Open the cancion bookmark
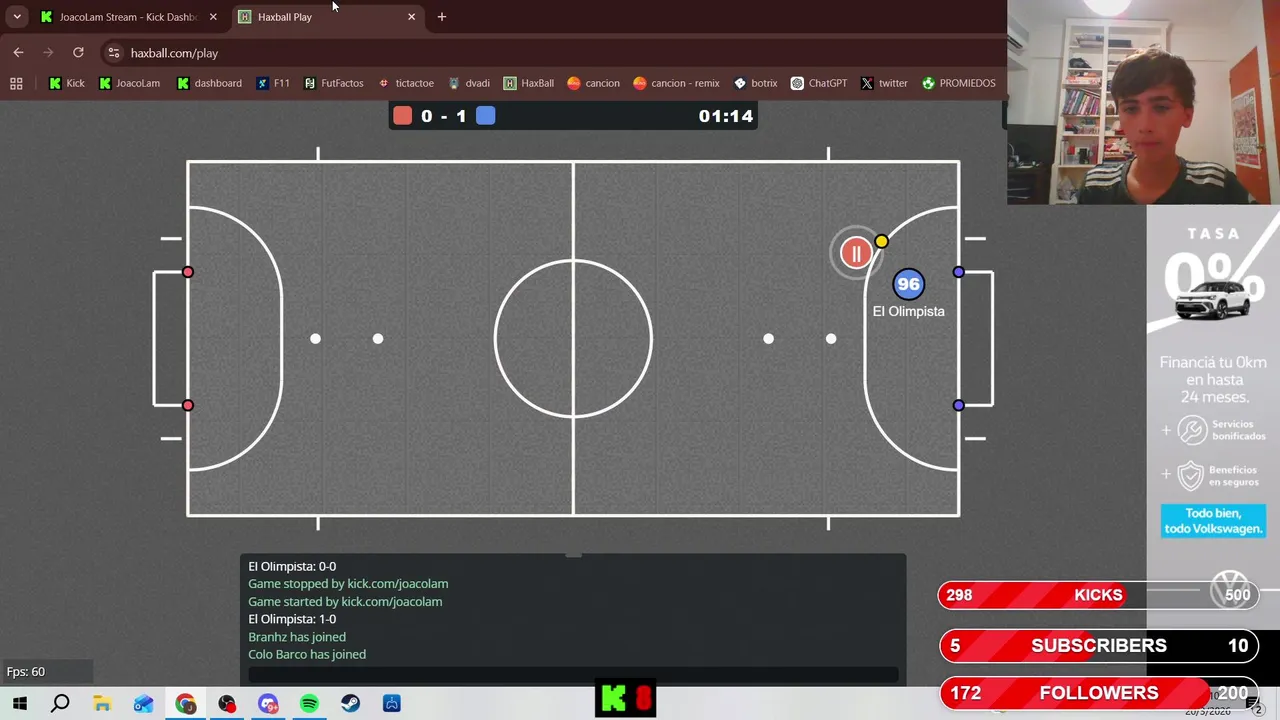This screenshot has width=1280, height=720. pos(593,83)
